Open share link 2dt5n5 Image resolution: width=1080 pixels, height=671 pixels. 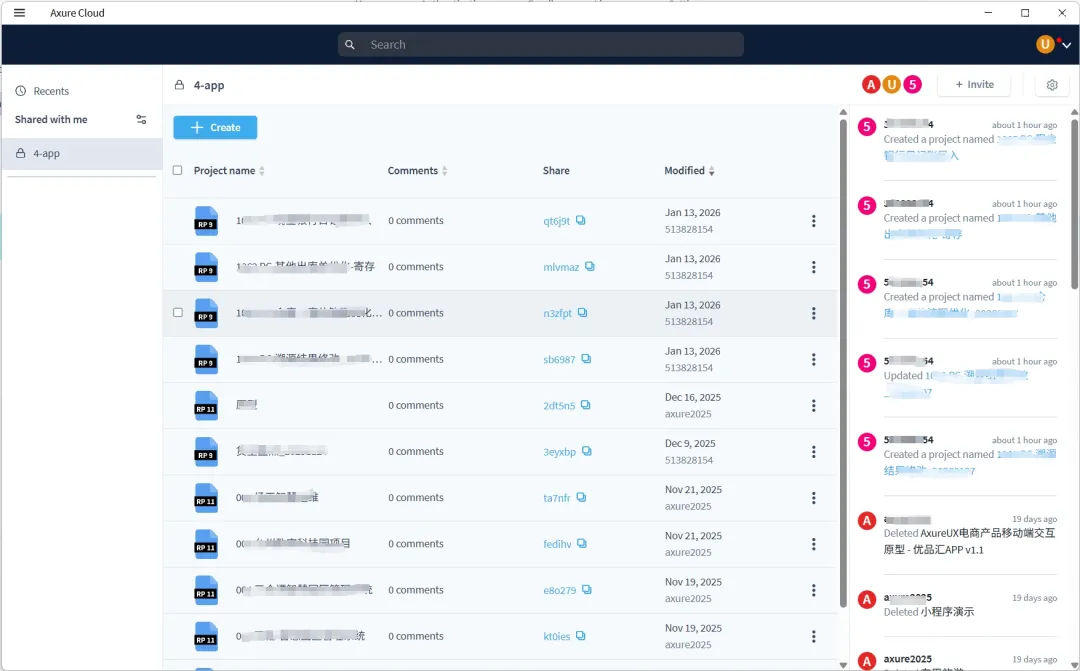[559, 406]
